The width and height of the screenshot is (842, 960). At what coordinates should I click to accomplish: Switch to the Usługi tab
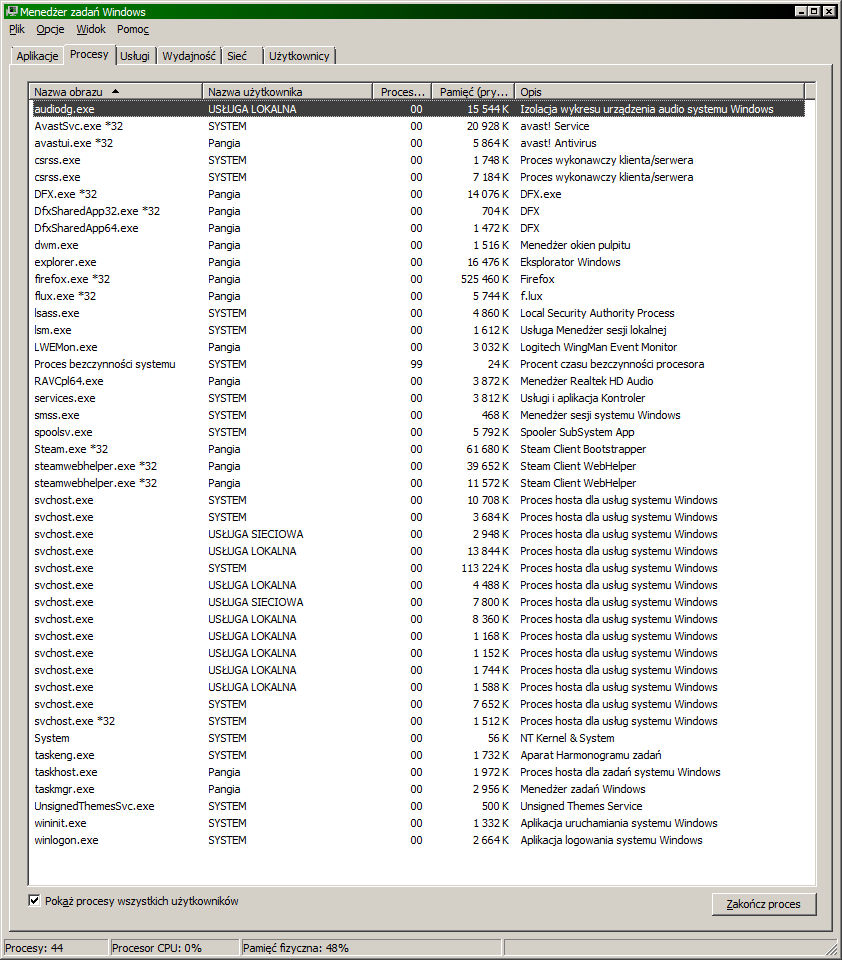click(x=135, y=56)
